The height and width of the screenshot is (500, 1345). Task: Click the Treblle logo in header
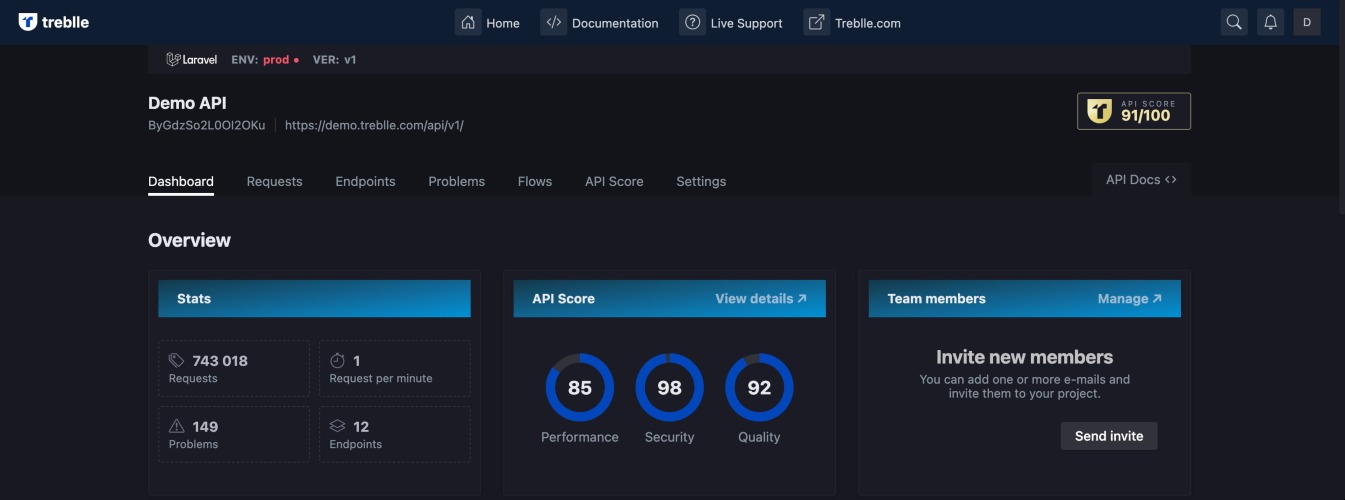[x=54, y=22]
